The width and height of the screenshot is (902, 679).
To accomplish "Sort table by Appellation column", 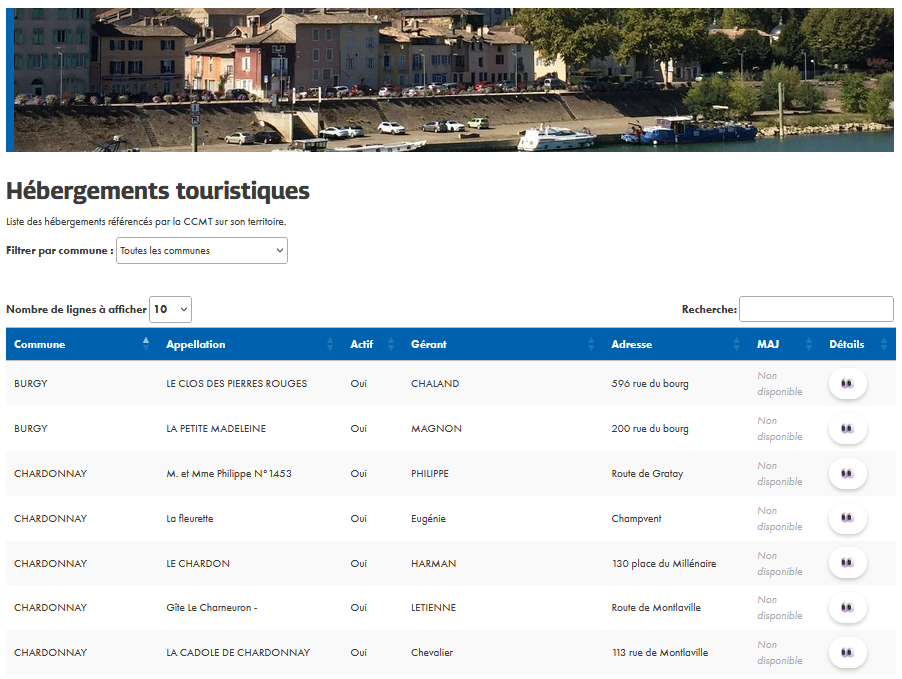I will click(x=250, y=344).
